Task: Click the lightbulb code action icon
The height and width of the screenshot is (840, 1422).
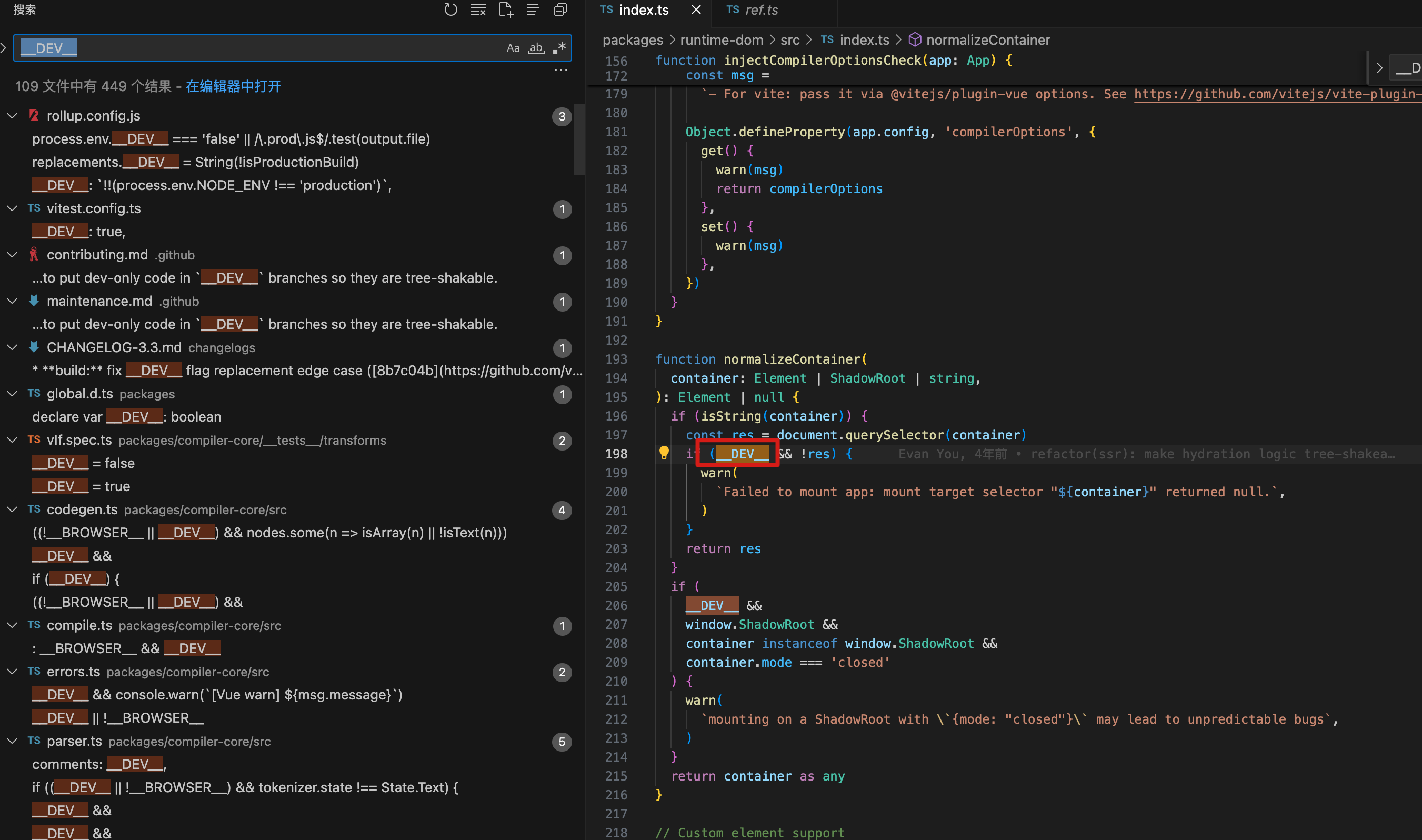Action: (x=664, y=453)
